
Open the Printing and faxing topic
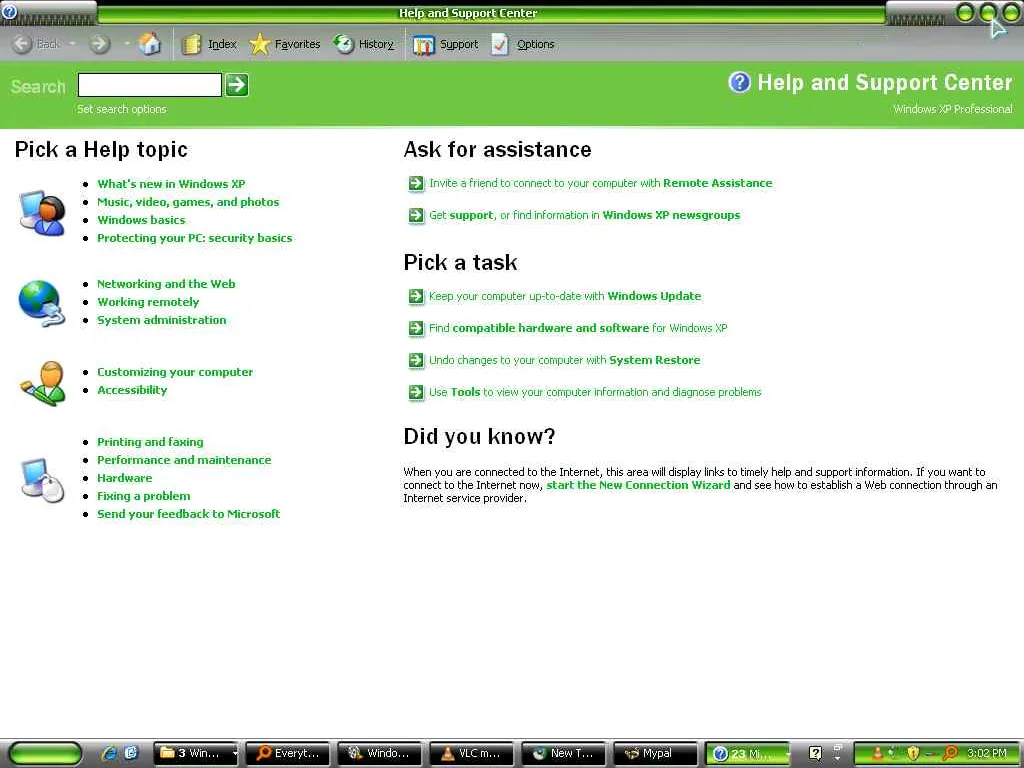pos(150,442)
